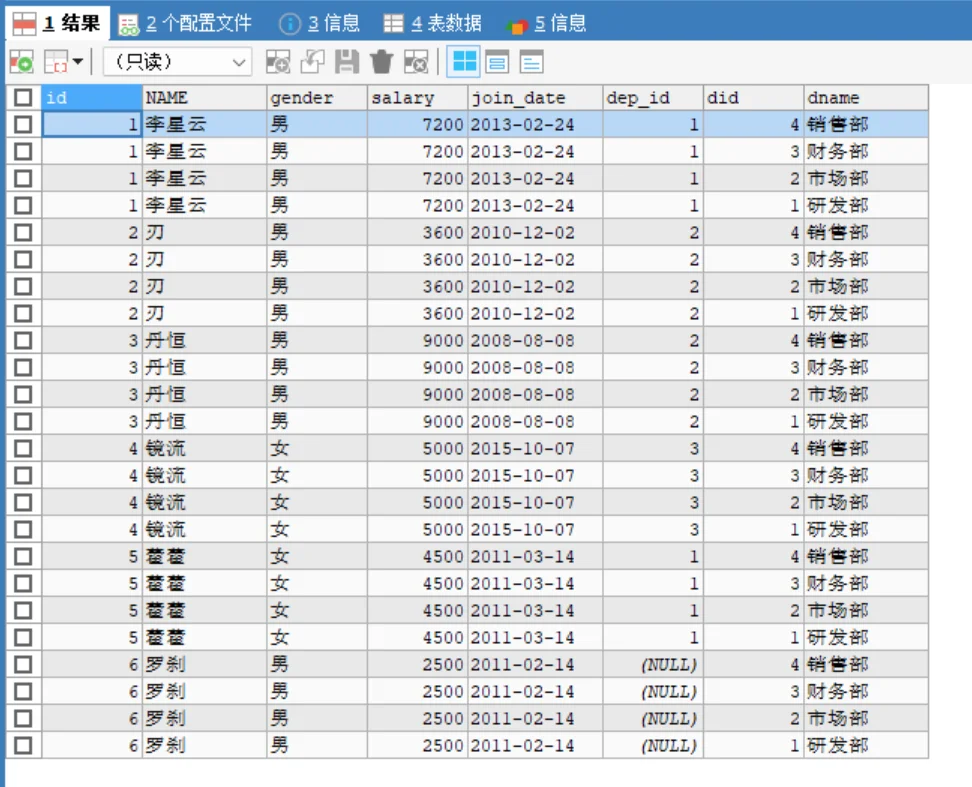Image resolution: width=972 pixels, height=787 pixels.
Task: Click the dname column header
Action: pos(865,98)
